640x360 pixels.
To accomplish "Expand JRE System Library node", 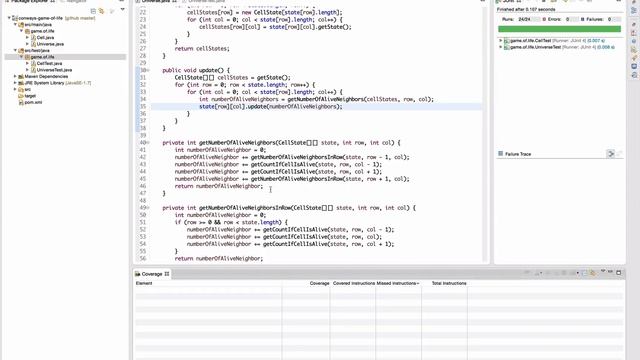I will coord(16,83).
